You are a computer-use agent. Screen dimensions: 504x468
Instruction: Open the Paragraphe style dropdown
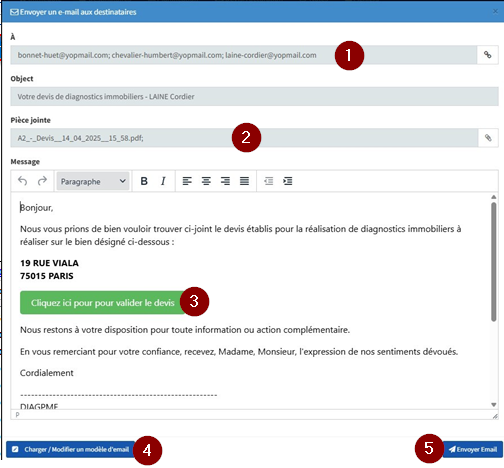click(x=93, y=181)
